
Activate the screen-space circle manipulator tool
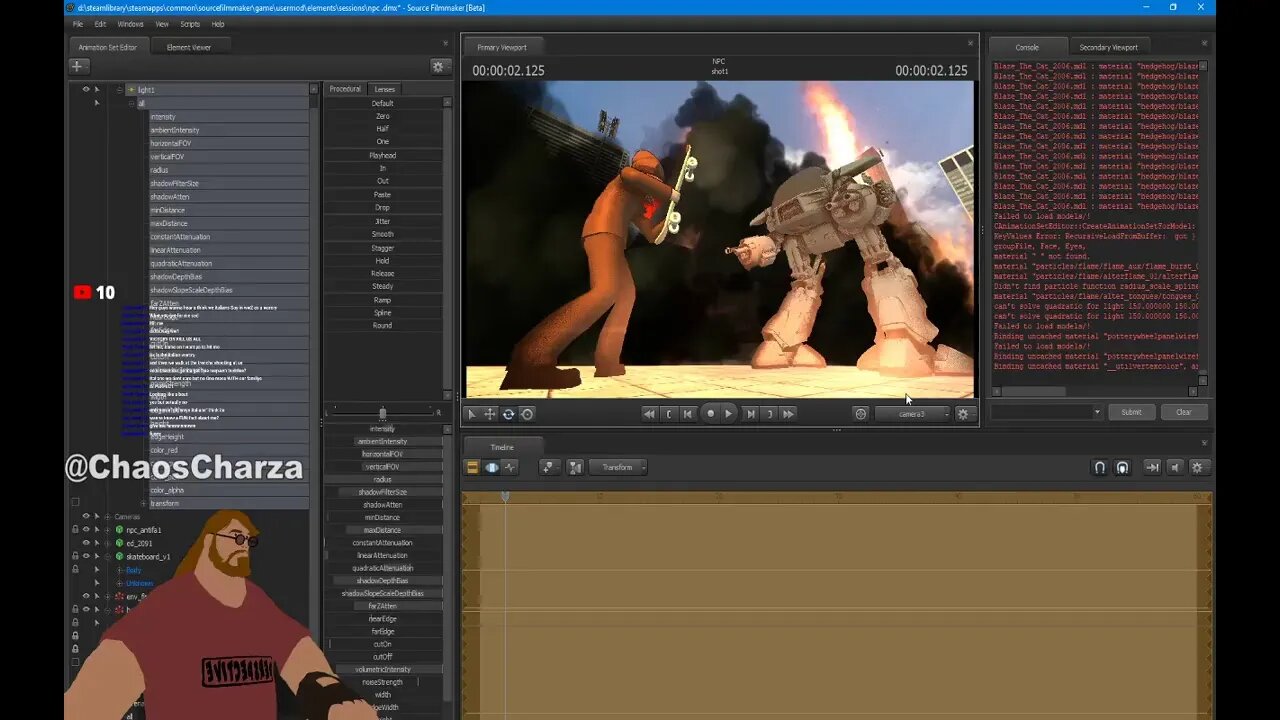pyautogui.click(x=527, y=414)
